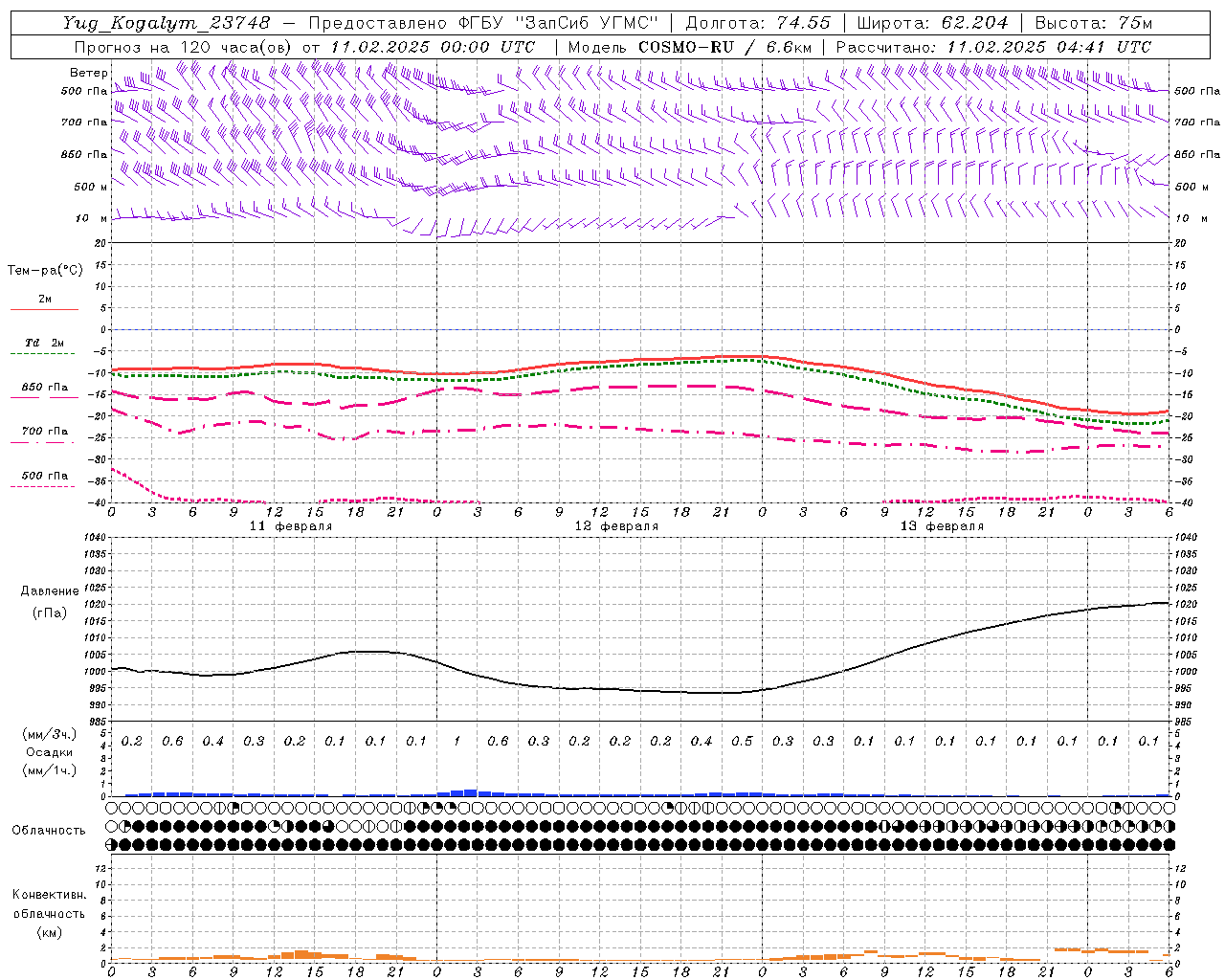The image size is (1225, 980).
Task: Click the Широта: 62.204 header field
Action: pos(933,23)
